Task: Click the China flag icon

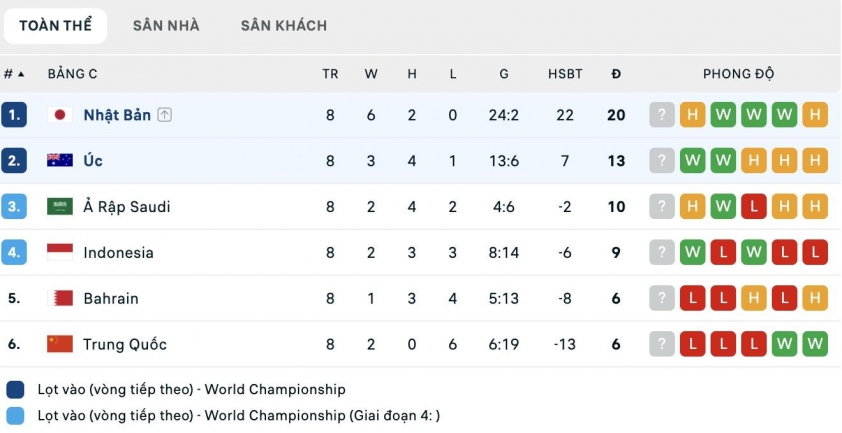Action: click(x=60, y=344)
